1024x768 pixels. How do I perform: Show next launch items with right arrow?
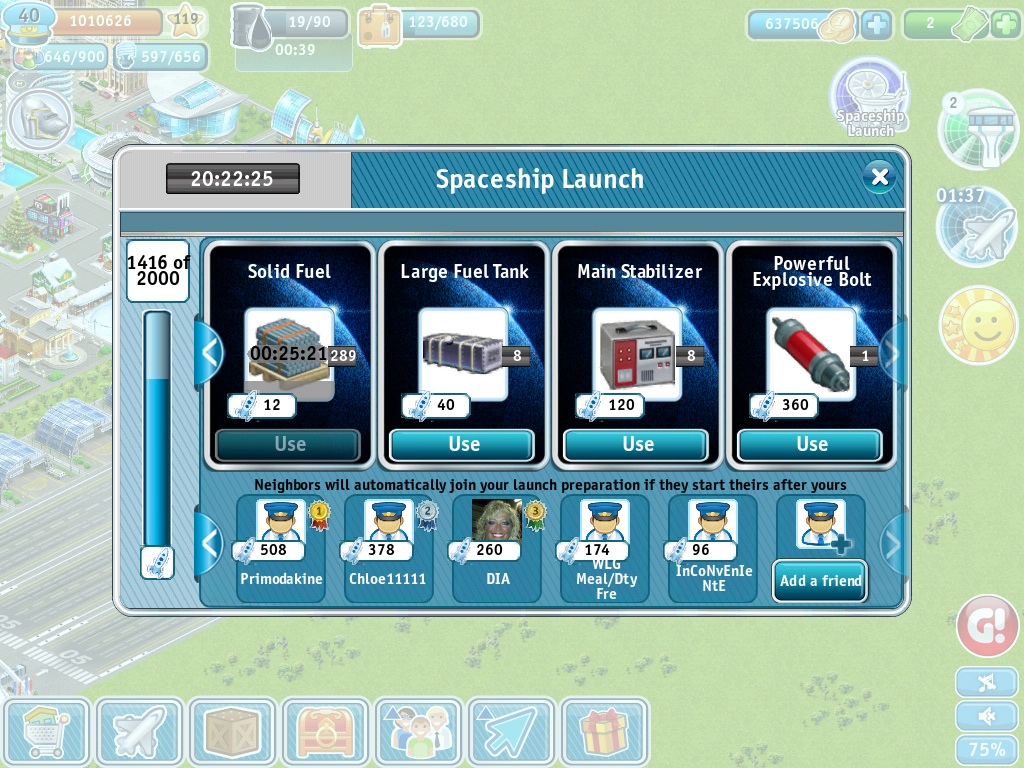[892, 353]
